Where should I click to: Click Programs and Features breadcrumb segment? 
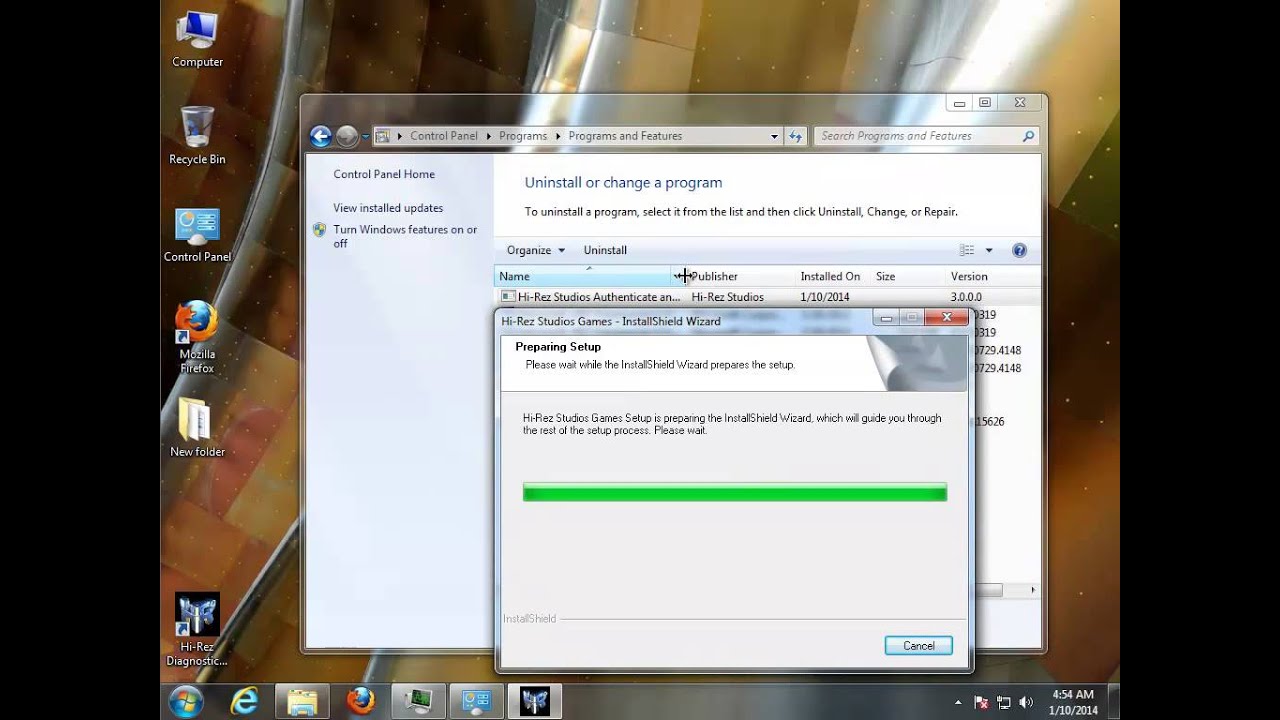[625, 136]
